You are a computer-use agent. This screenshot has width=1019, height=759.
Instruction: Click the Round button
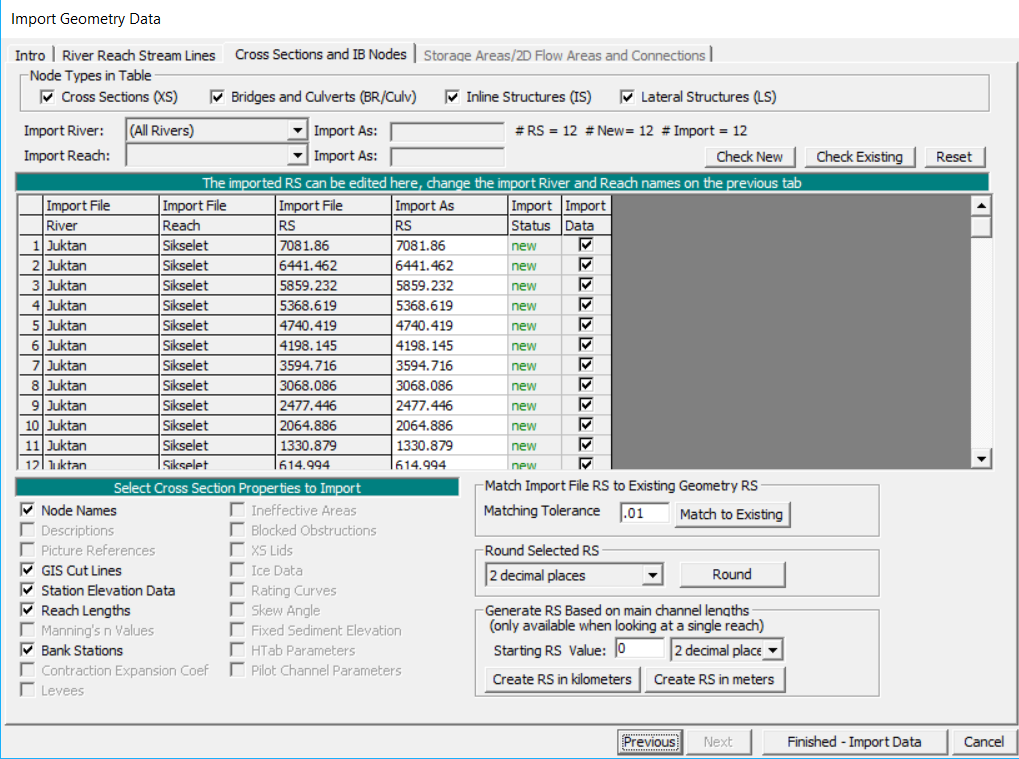click(x=732, y=574)
